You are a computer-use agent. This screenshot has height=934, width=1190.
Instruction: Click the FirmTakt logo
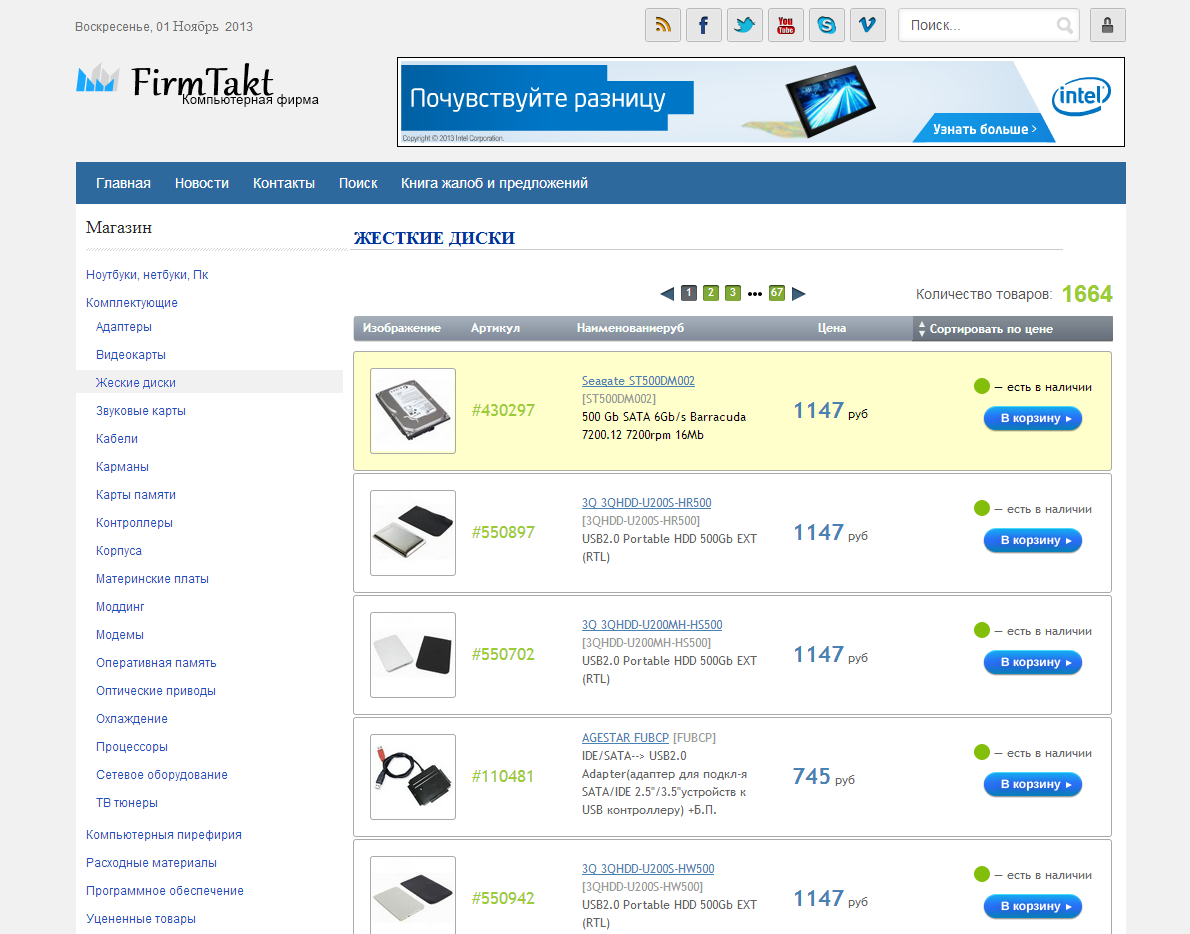coord(197,83)
